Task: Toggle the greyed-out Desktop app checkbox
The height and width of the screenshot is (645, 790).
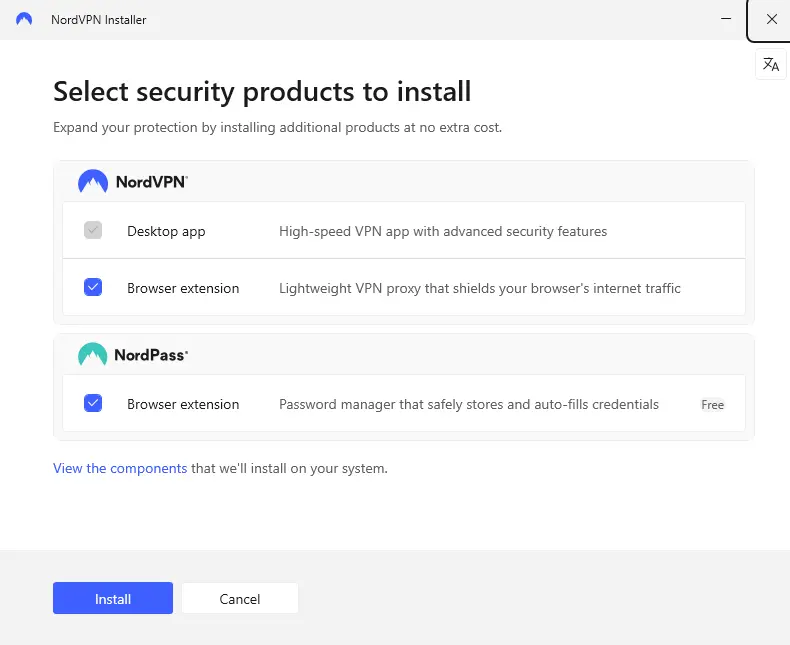Action: 93,231
